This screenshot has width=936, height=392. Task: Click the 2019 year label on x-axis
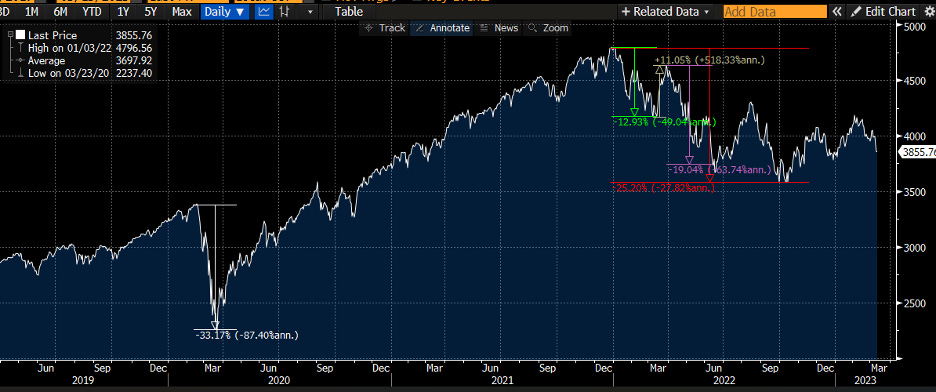[x=83, y=379]
